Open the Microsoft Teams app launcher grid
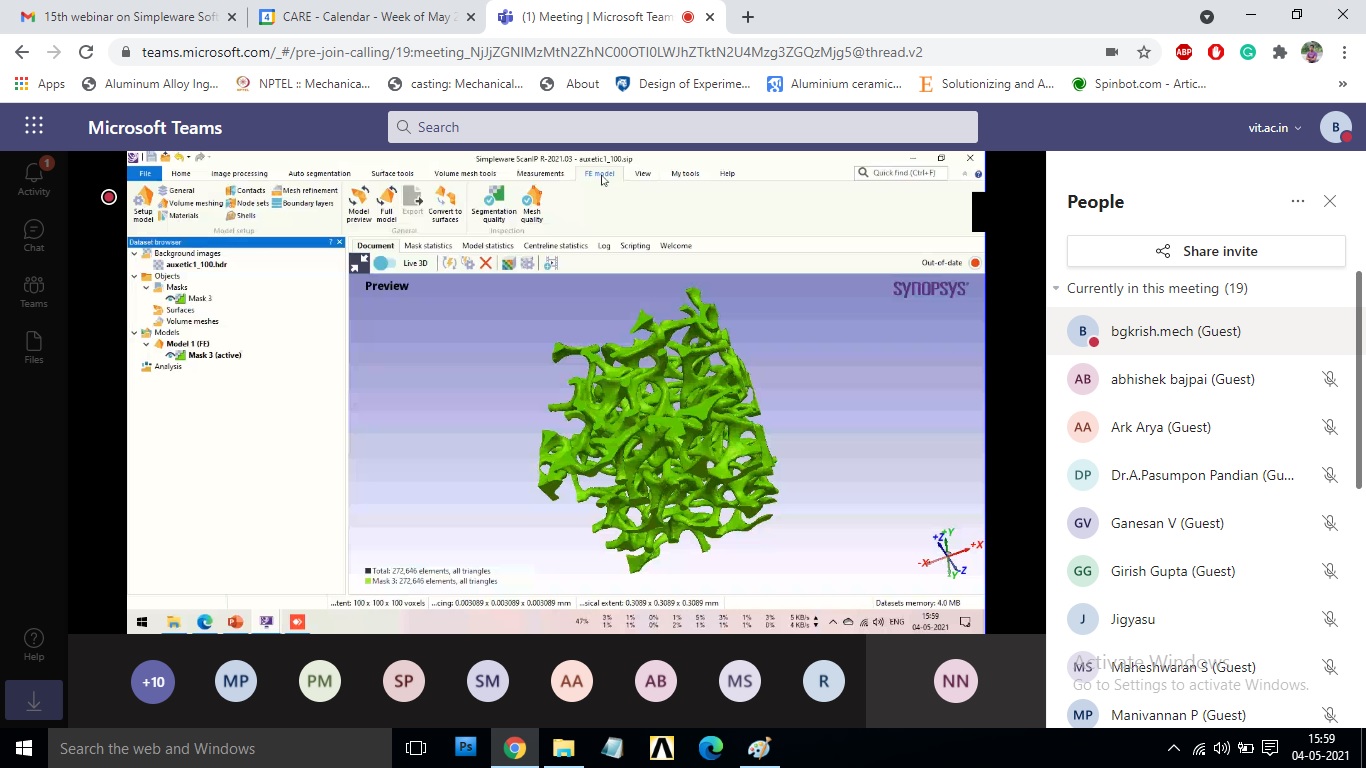Screen dimensions: 1366x768 (34, 126)
